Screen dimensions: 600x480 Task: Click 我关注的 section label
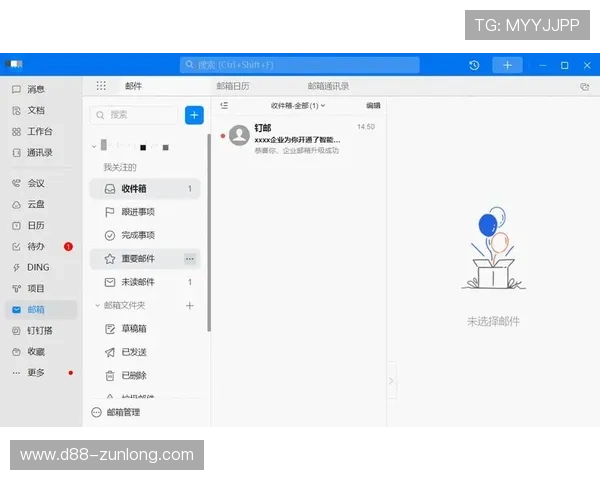[x=120, y=167]
